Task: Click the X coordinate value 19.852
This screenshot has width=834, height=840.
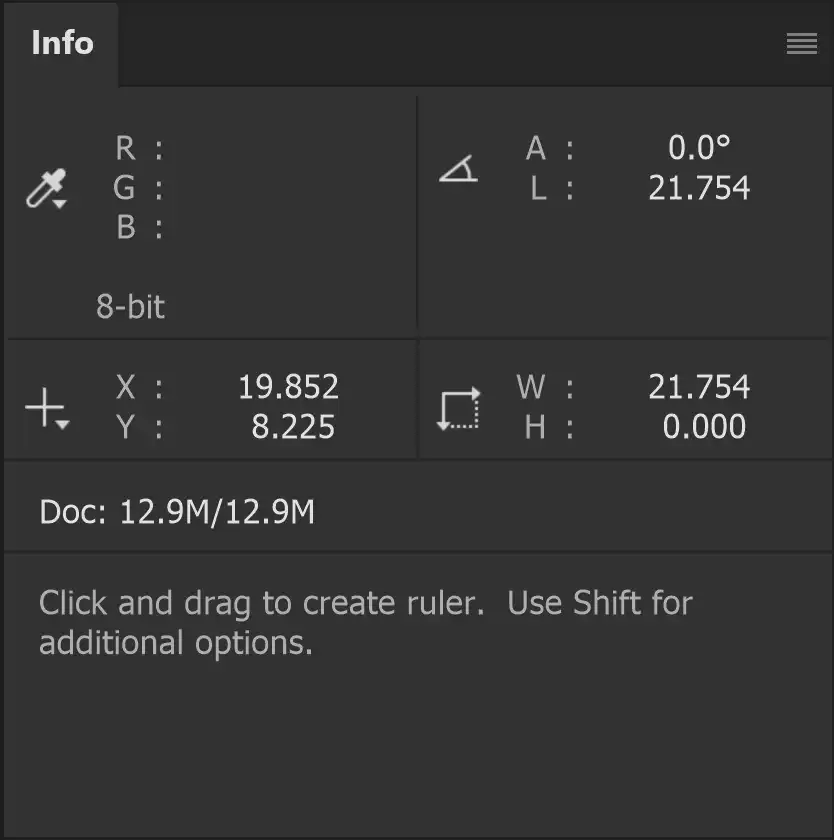Action: [x=289, y=387]
